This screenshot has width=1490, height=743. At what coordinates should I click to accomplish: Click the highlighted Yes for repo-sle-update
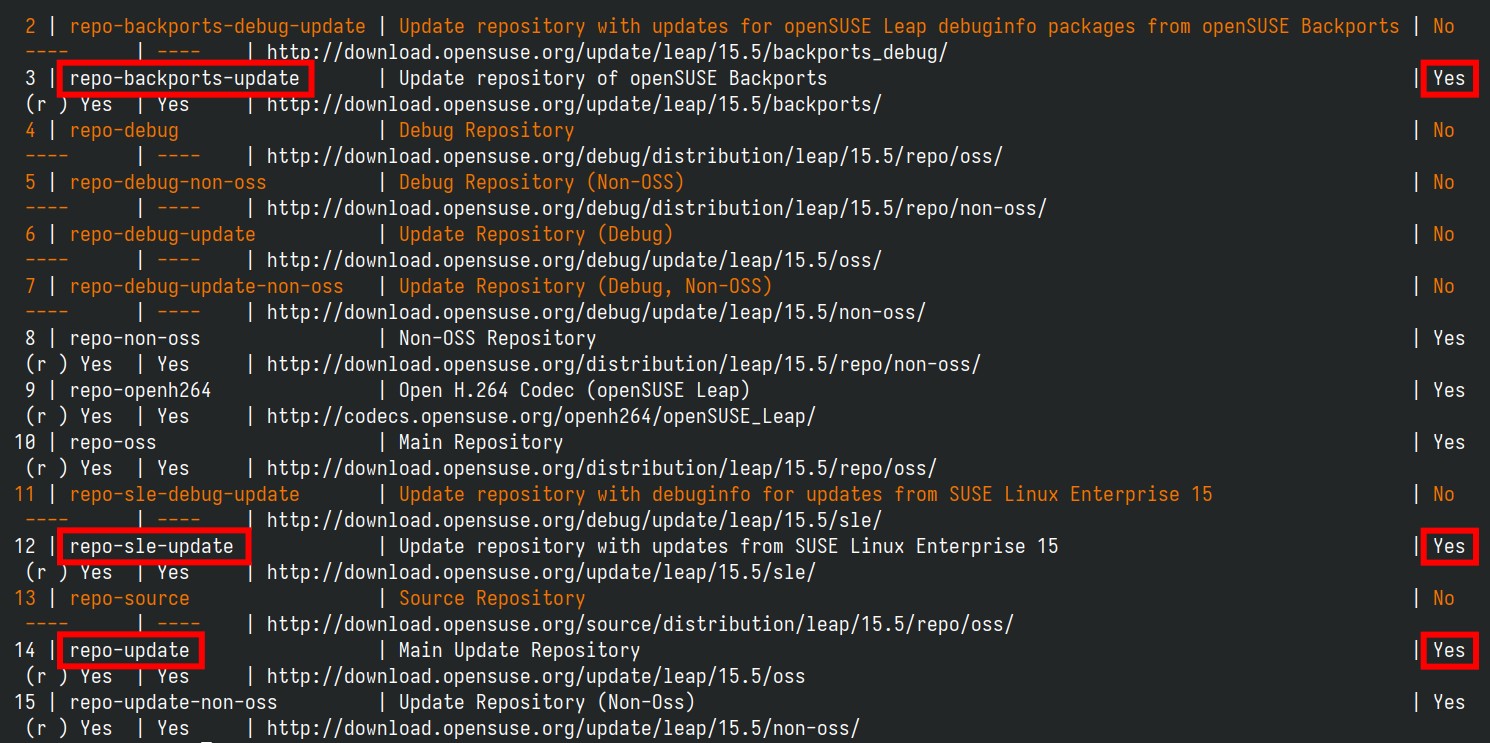coord(1448,546)
